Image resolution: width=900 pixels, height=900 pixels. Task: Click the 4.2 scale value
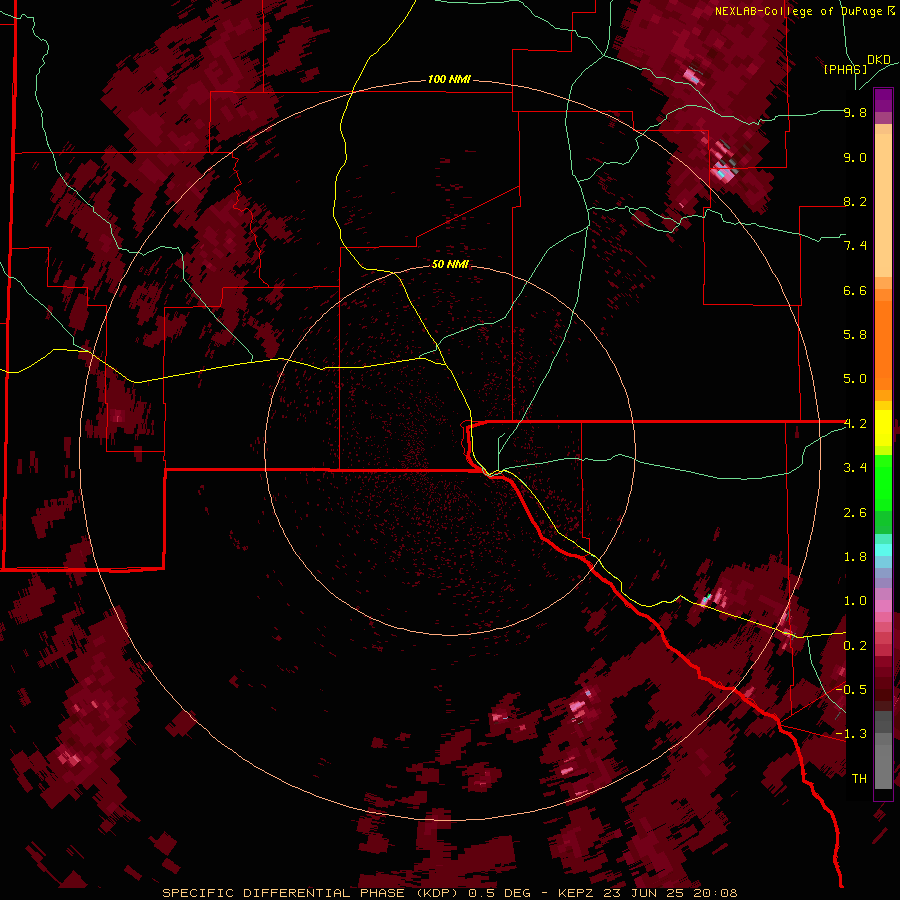tap(855, 424)
